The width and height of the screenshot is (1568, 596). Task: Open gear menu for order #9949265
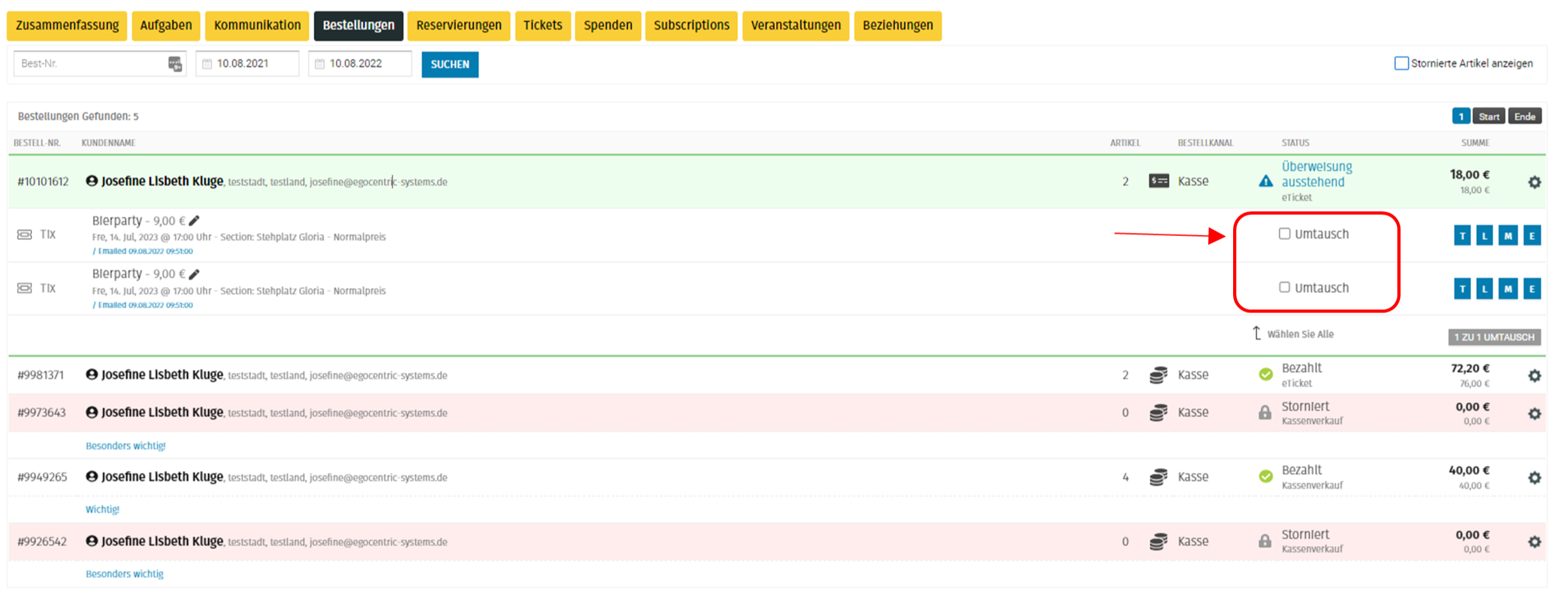(1534, 478)
